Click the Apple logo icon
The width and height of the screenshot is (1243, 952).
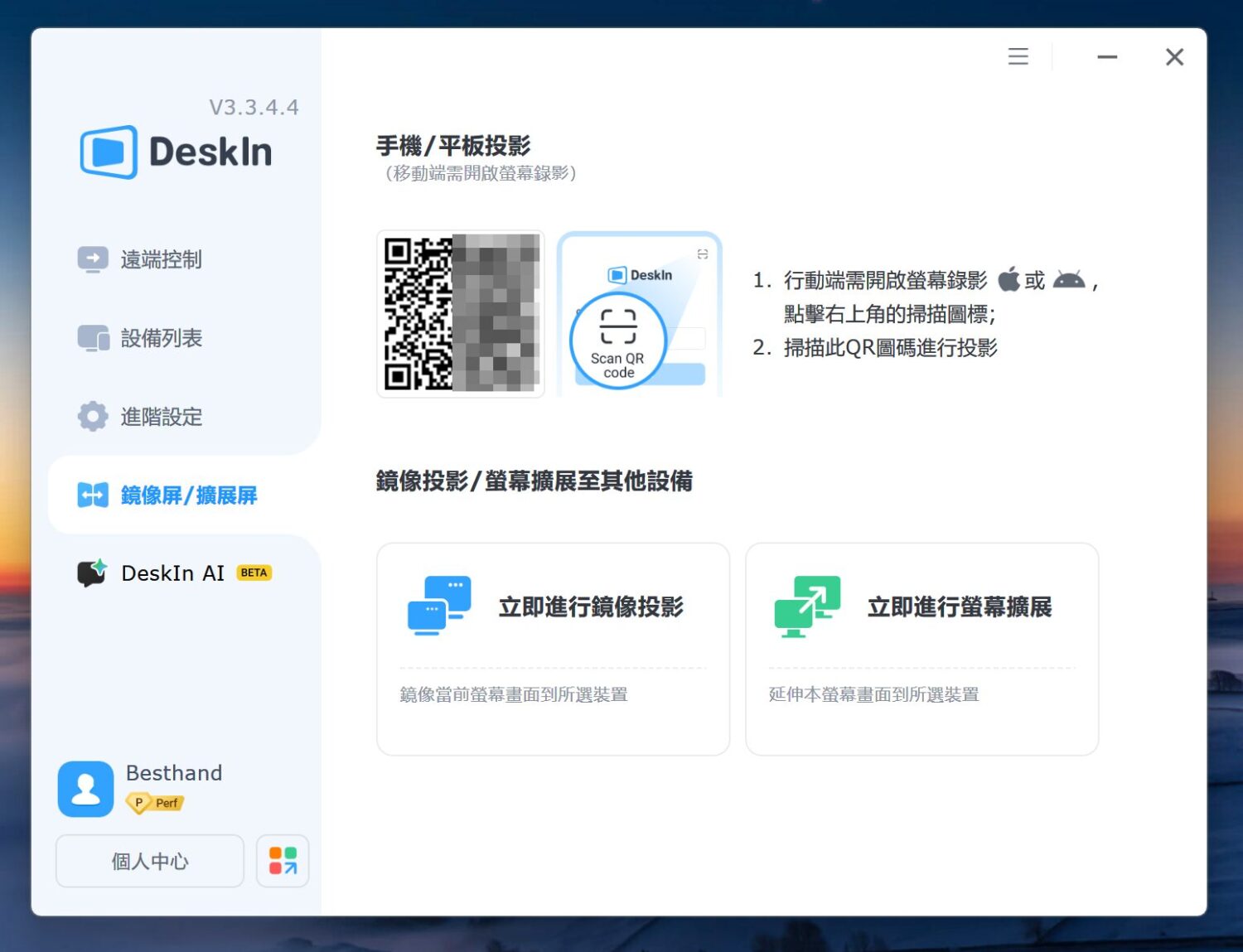point(1008,280)
